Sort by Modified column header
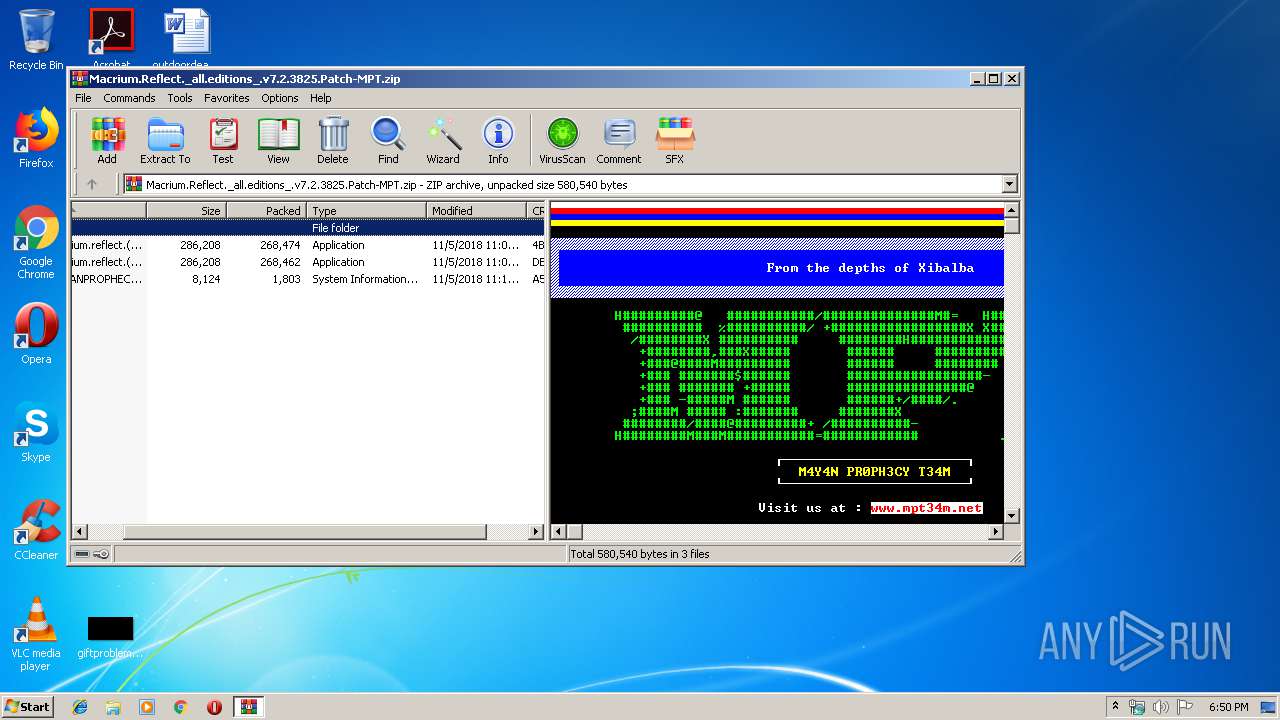The width and height of the screenshot is (1280, 720). (476, 210)
